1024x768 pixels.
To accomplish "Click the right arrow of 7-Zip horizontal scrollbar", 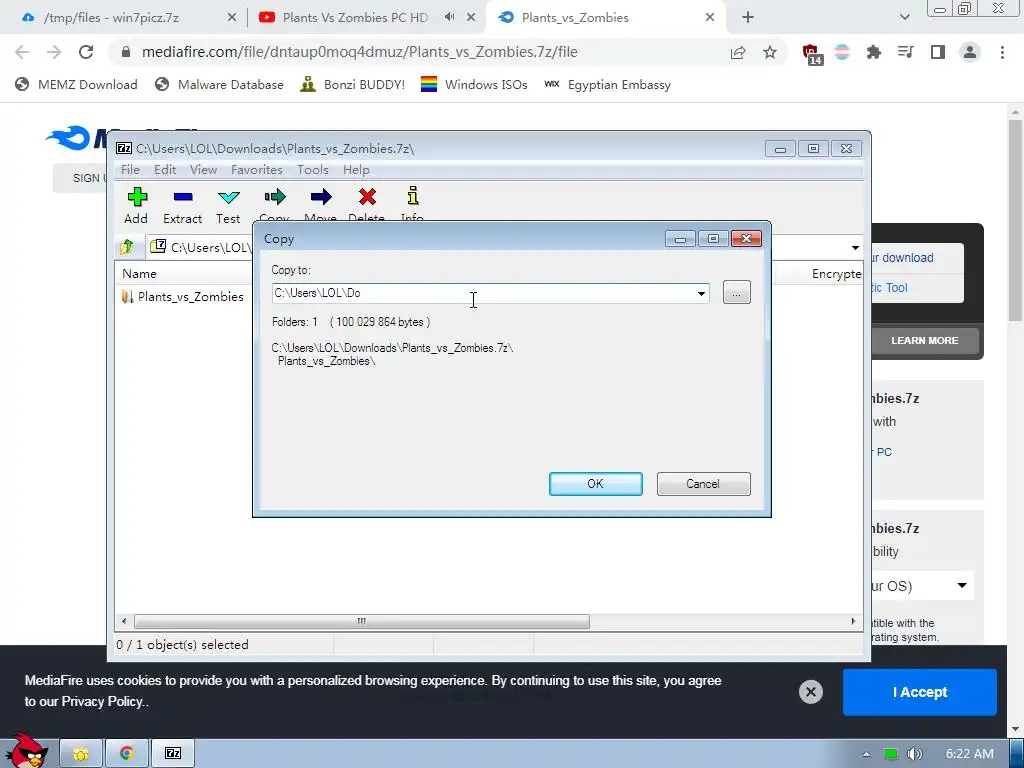I will click(853, 621).
